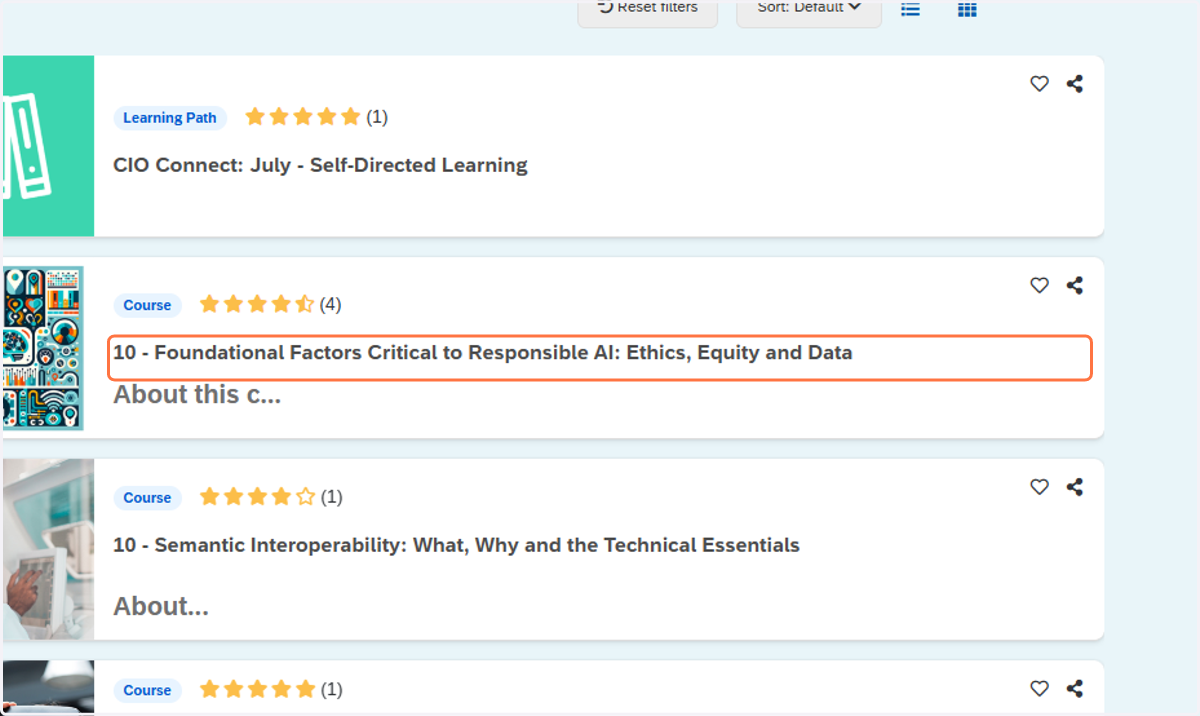Click Course badge on Semantic Interoperability card
1200x716 pixels.
(147, 497)
